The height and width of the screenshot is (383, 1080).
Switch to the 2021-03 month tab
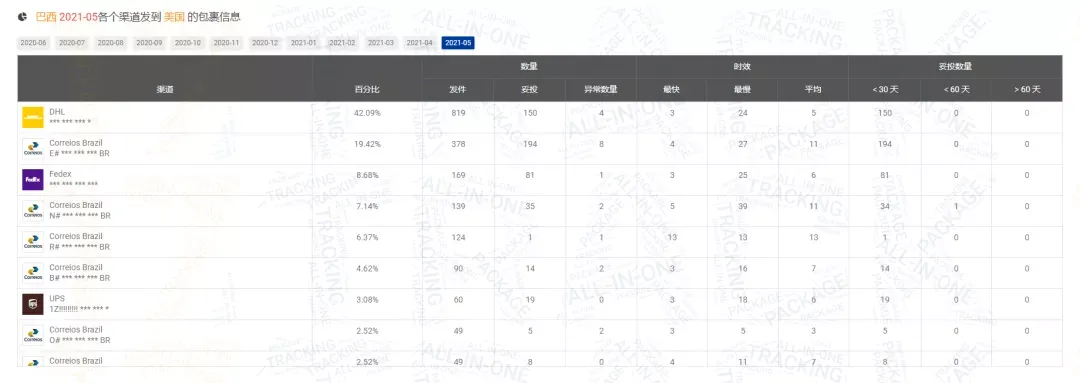tap(381, 43)
